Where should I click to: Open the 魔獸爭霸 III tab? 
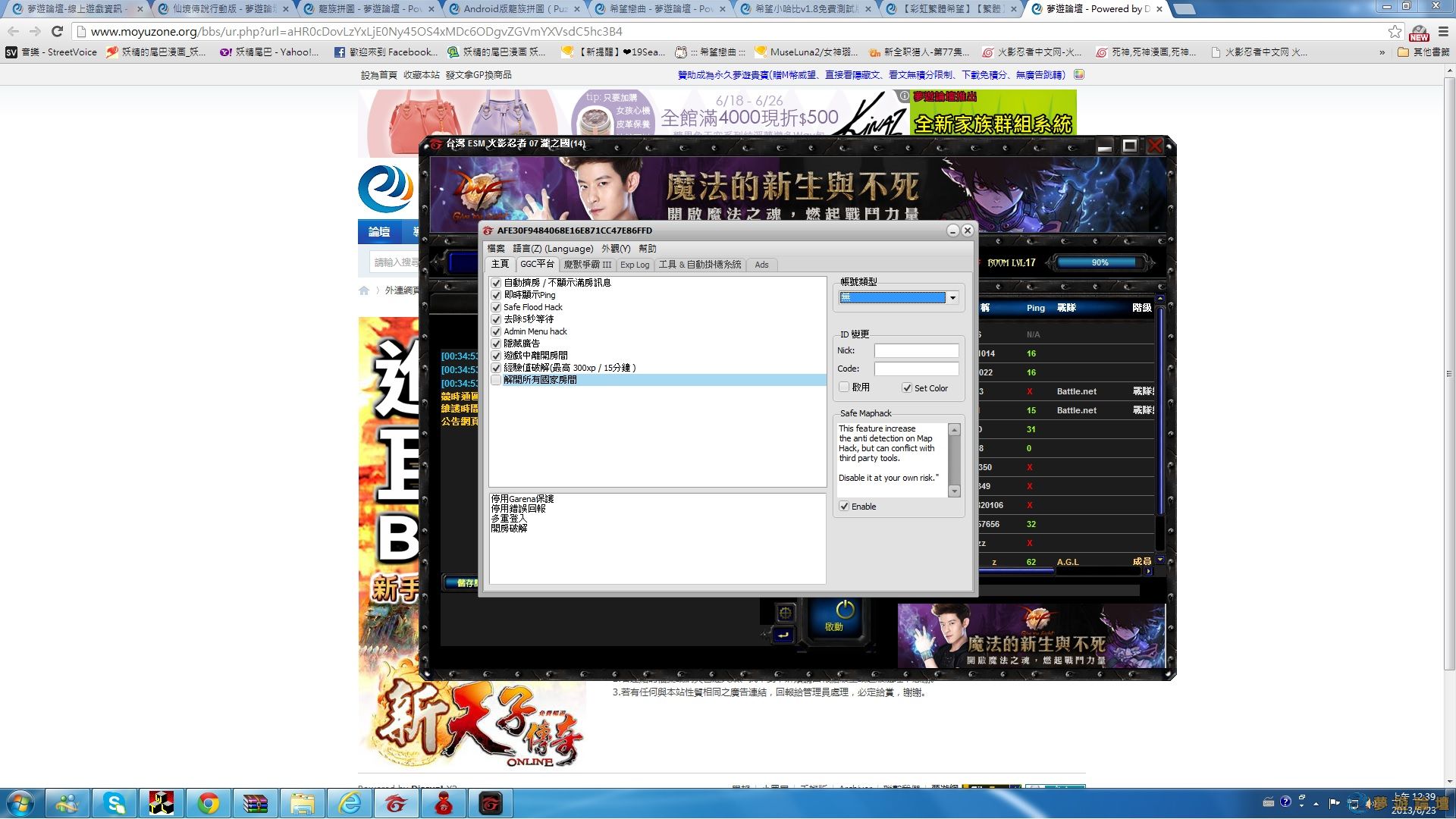(587, 265)
